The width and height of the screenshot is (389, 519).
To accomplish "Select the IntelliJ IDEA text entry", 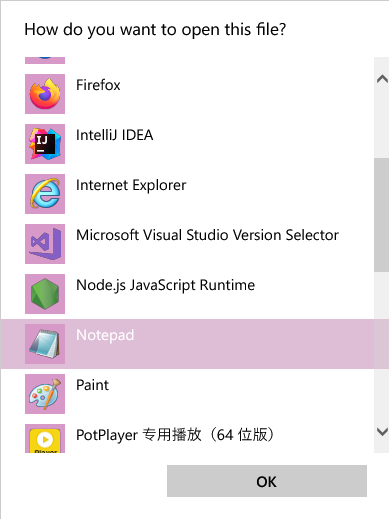I will point(115,135).
